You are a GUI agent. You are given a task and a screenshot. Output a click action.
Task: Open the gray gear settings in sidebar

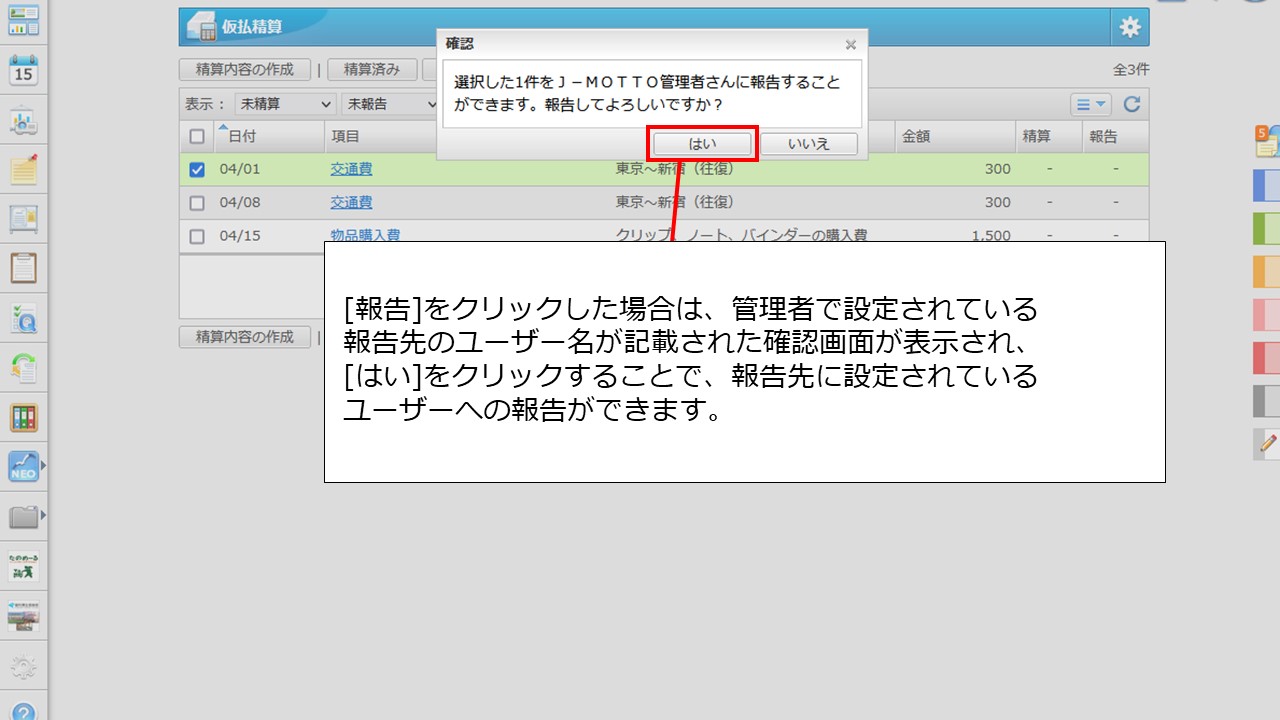[23, 666]
